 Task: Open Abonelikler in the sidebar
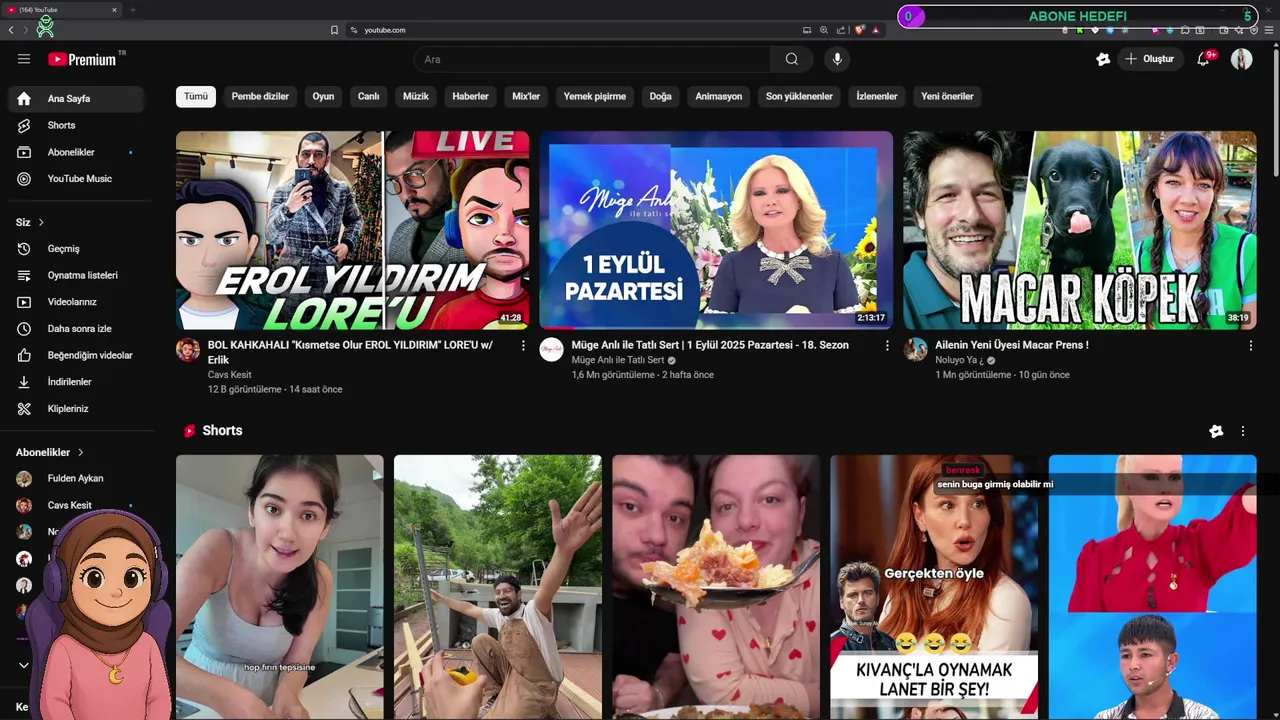click(x=76, y=152)
